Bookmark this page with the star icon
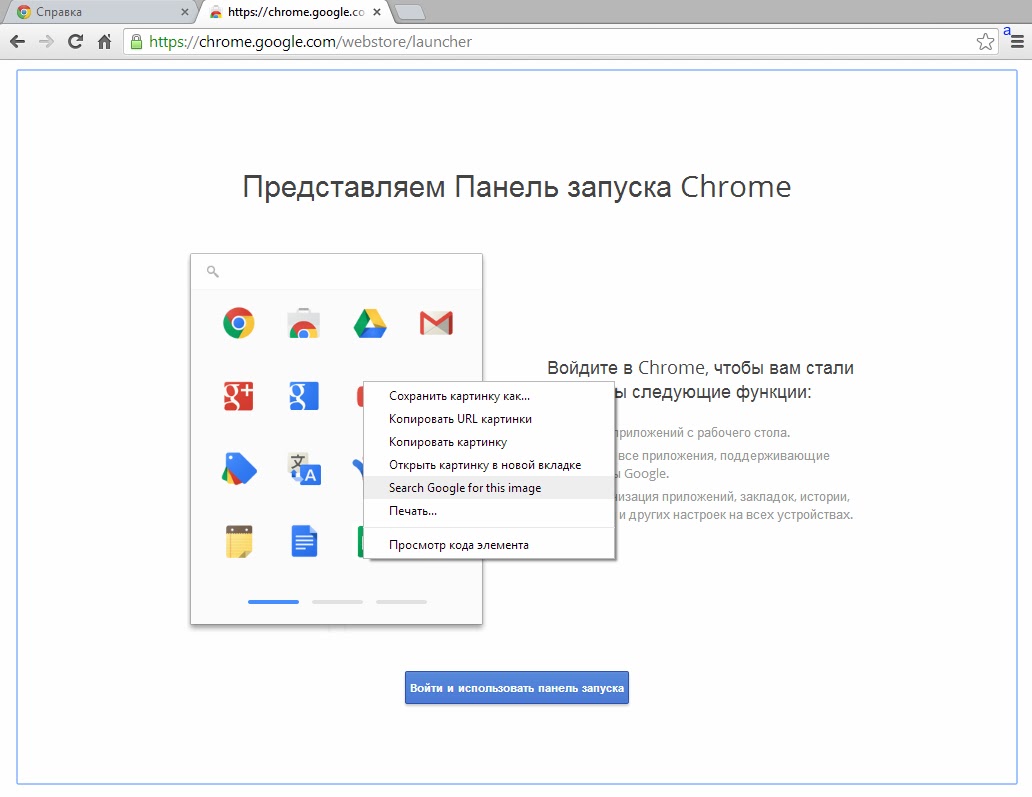This screenshot has height=797, width=1032. [985, 42]
